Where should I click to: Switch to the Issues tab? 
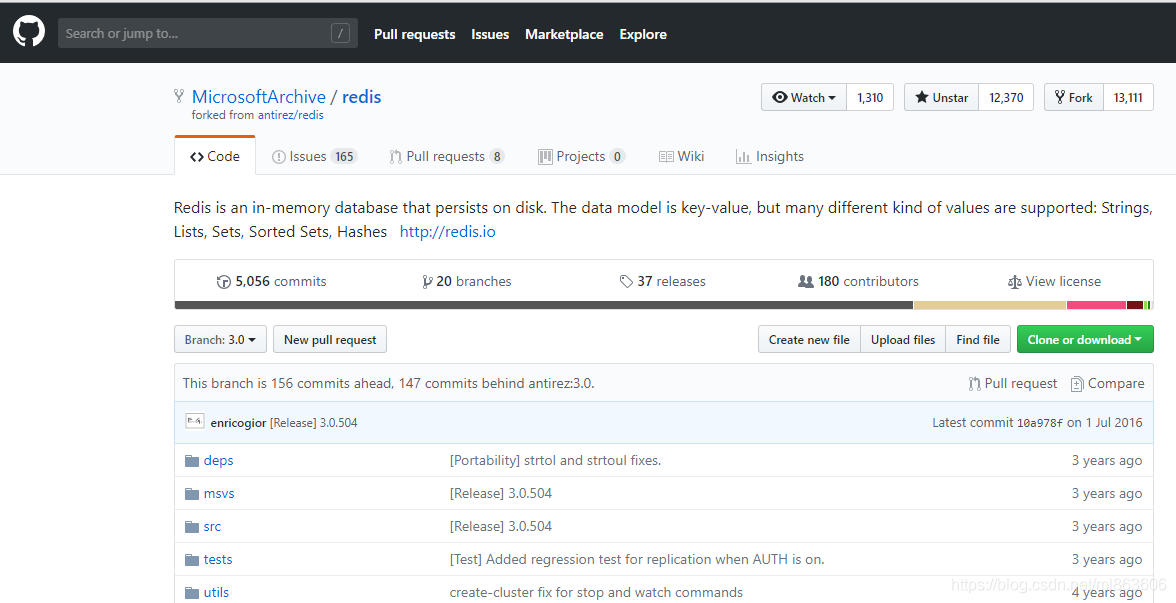pos(313,157)
